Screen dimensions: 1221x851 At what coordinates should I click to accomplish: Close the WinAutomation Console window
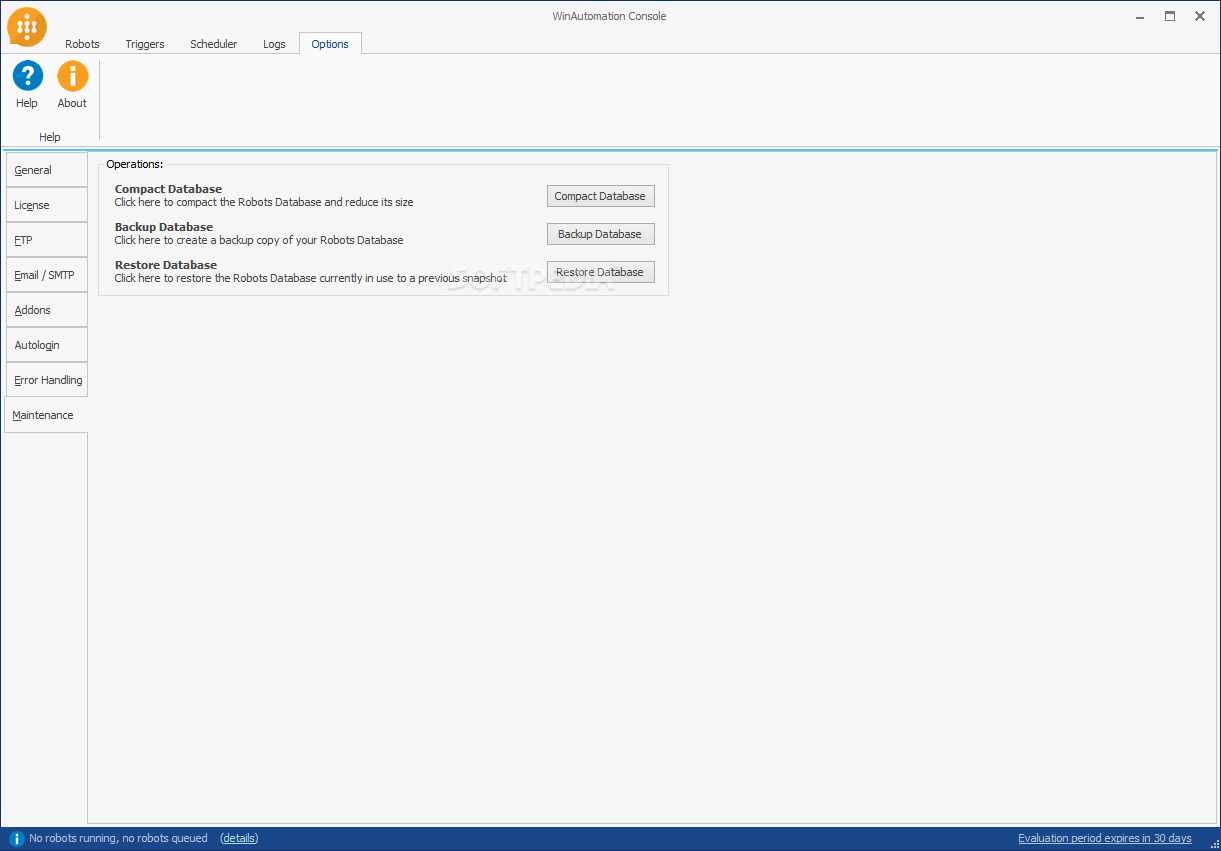[1200, 16]
